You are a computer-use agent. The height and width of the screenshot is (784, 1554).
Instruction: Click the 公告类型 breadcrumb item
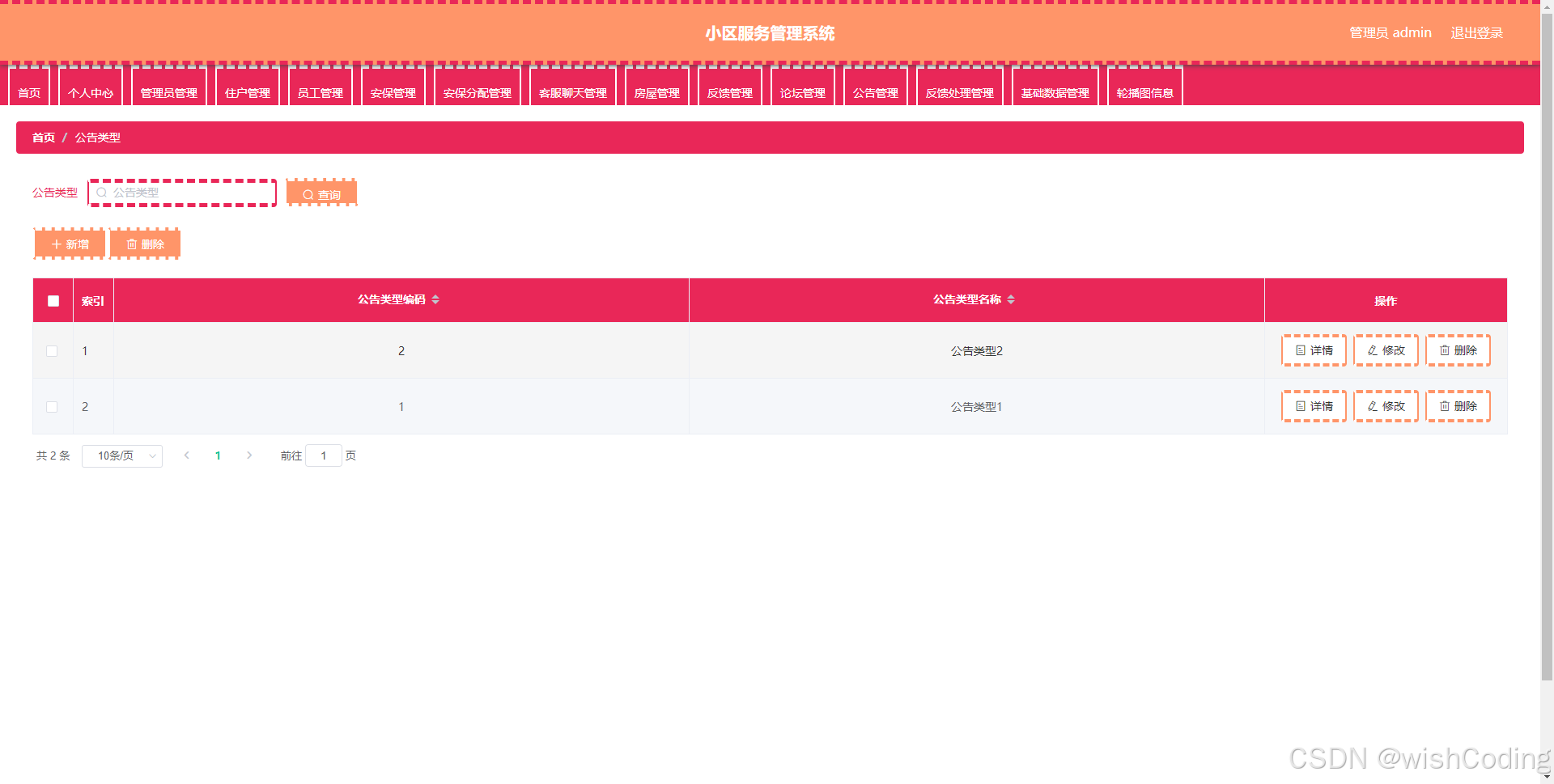[98, 138]
